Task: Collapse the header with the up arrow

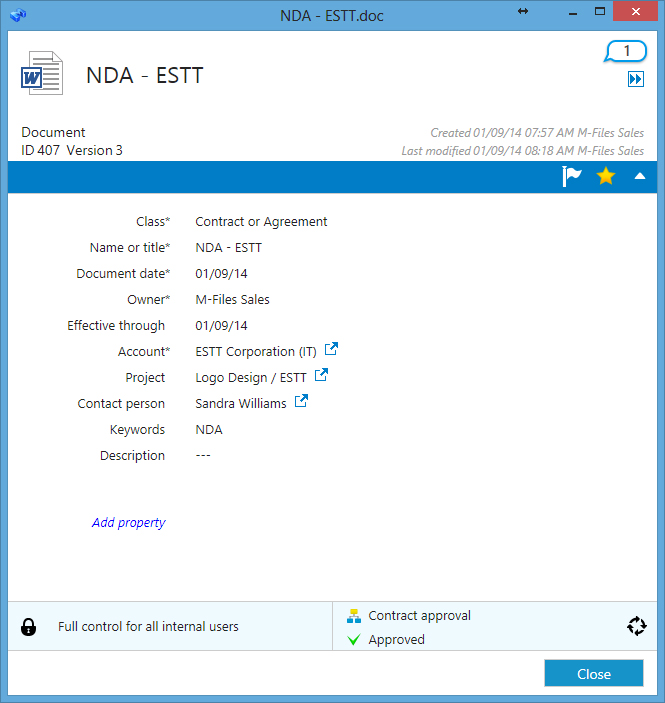Action: click(x=640, y=177)
